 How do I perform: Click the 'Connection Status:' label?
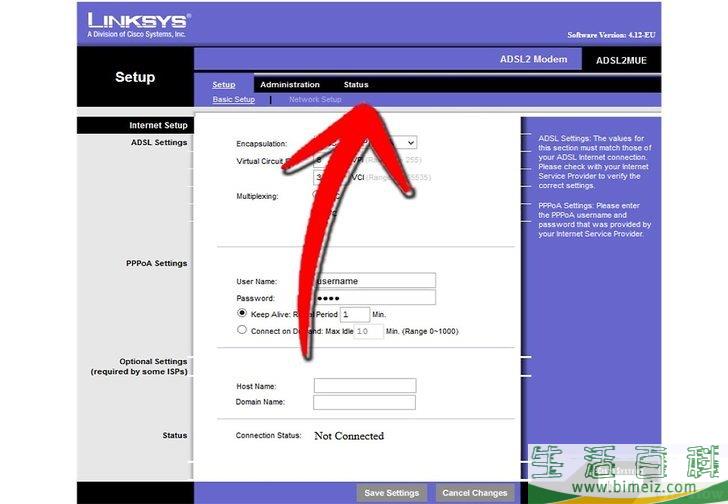pyautogui.click(x=268, y=435)
